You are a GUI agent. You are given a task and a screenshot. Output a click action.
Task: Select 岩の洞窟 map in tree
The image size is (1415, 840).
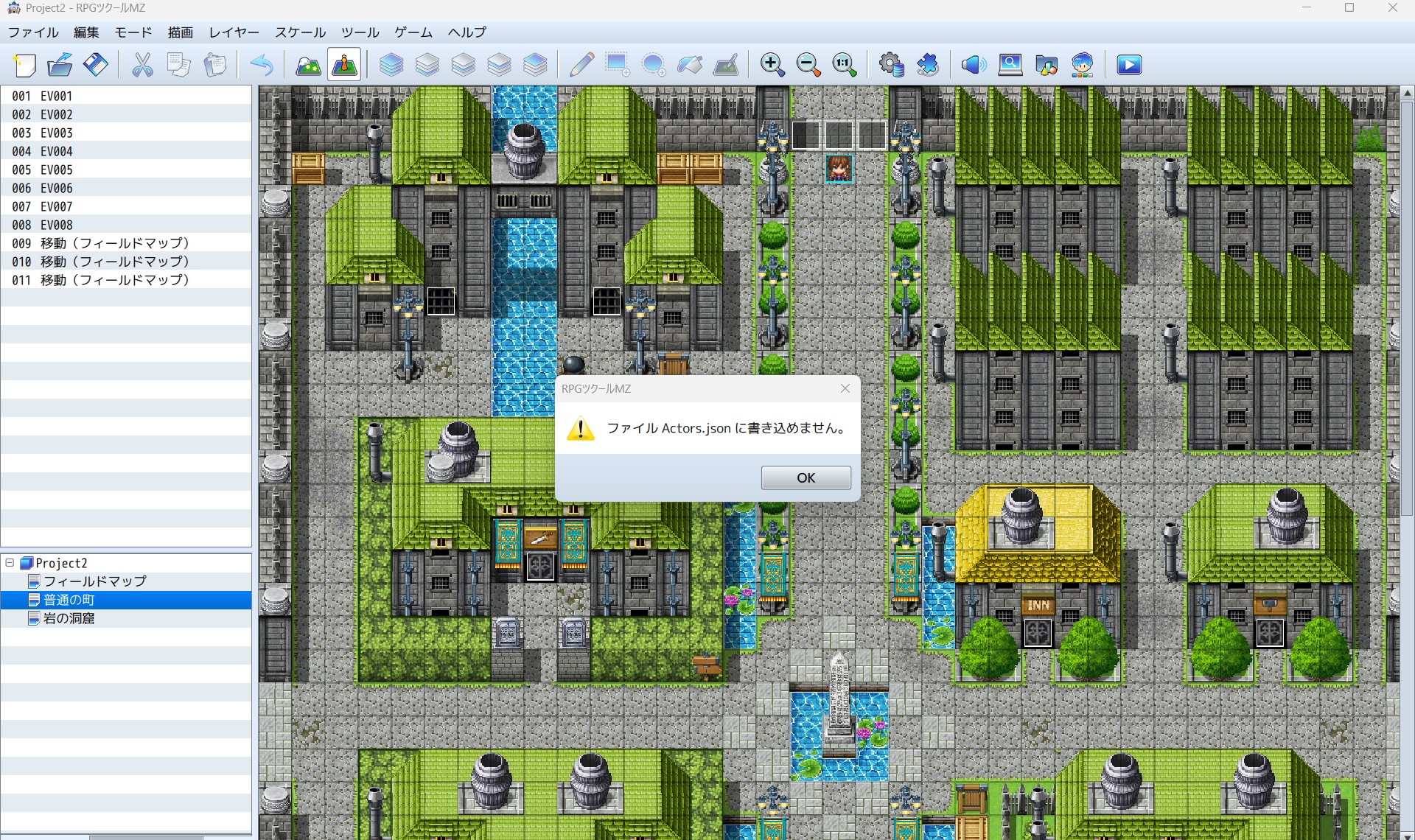69,618
